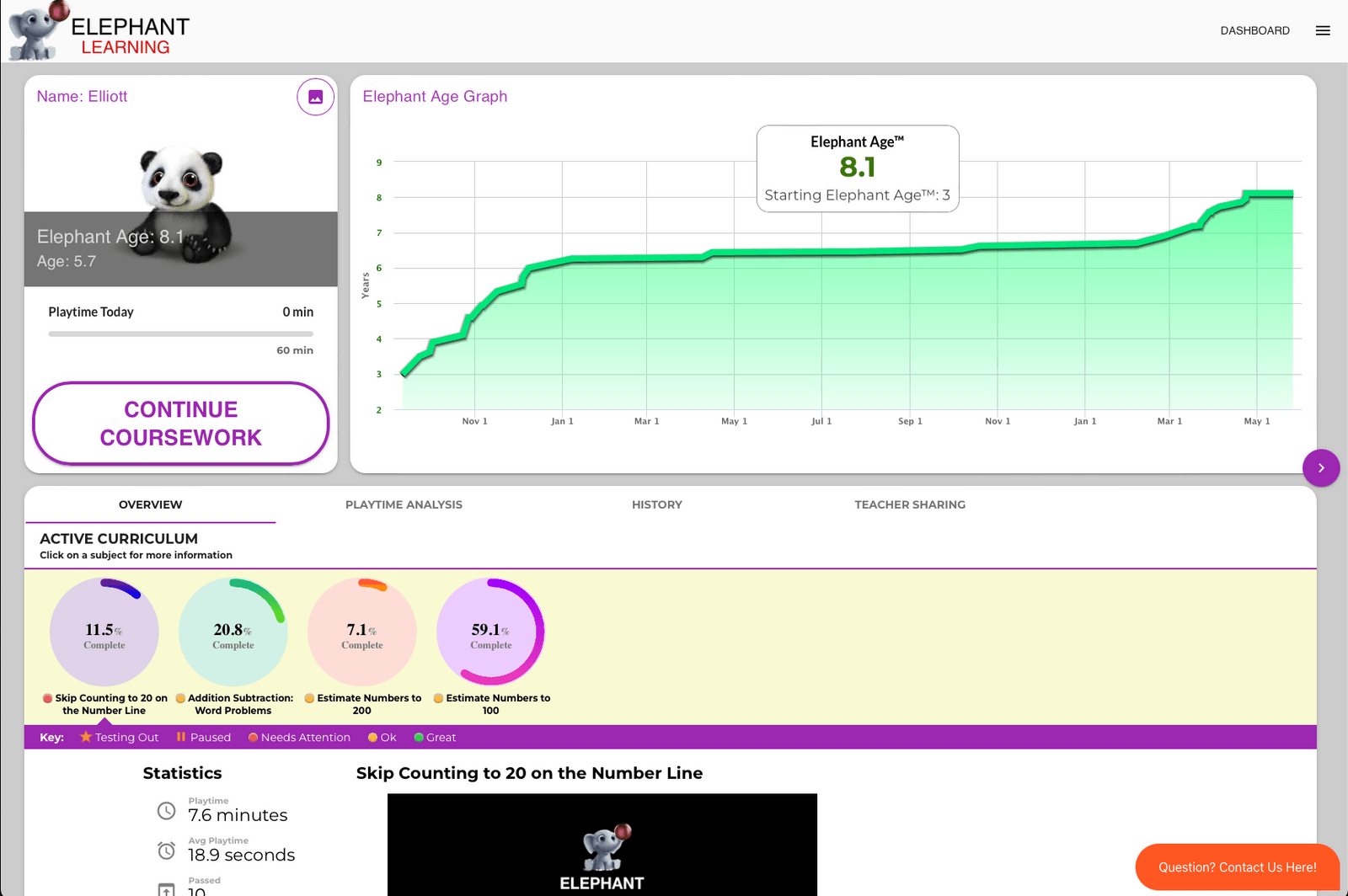This screenshot has width=1348, height=896.
Task: Click the Elephant Learning logo
Action: [x=99, y=32]
